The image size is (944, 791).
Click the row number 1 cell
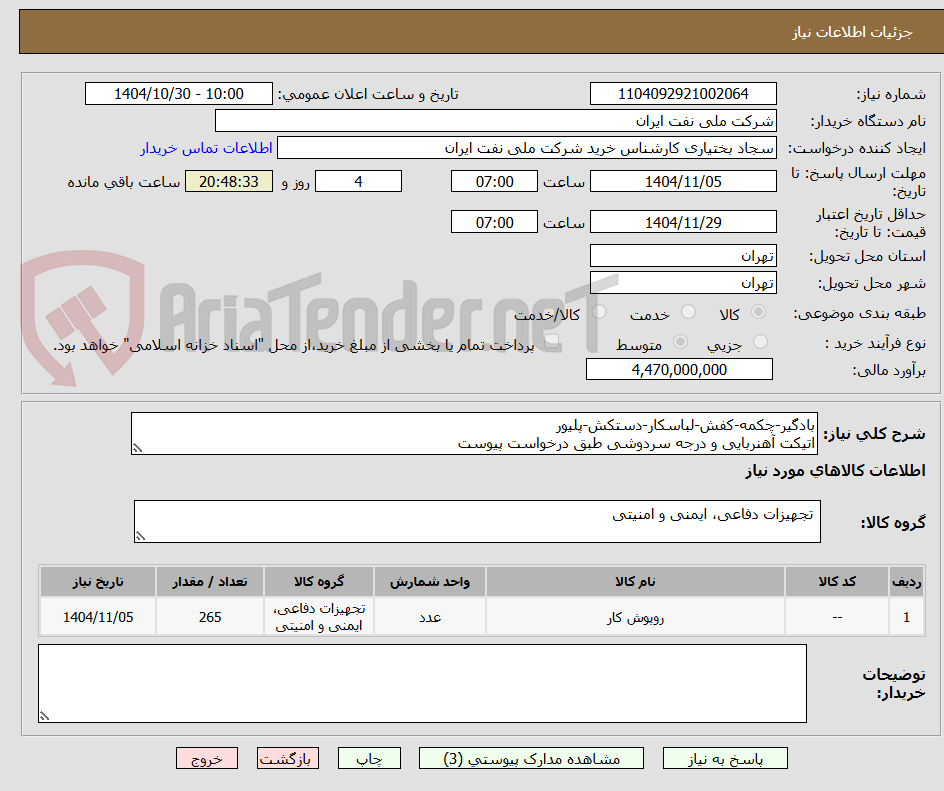pos(907,617)
